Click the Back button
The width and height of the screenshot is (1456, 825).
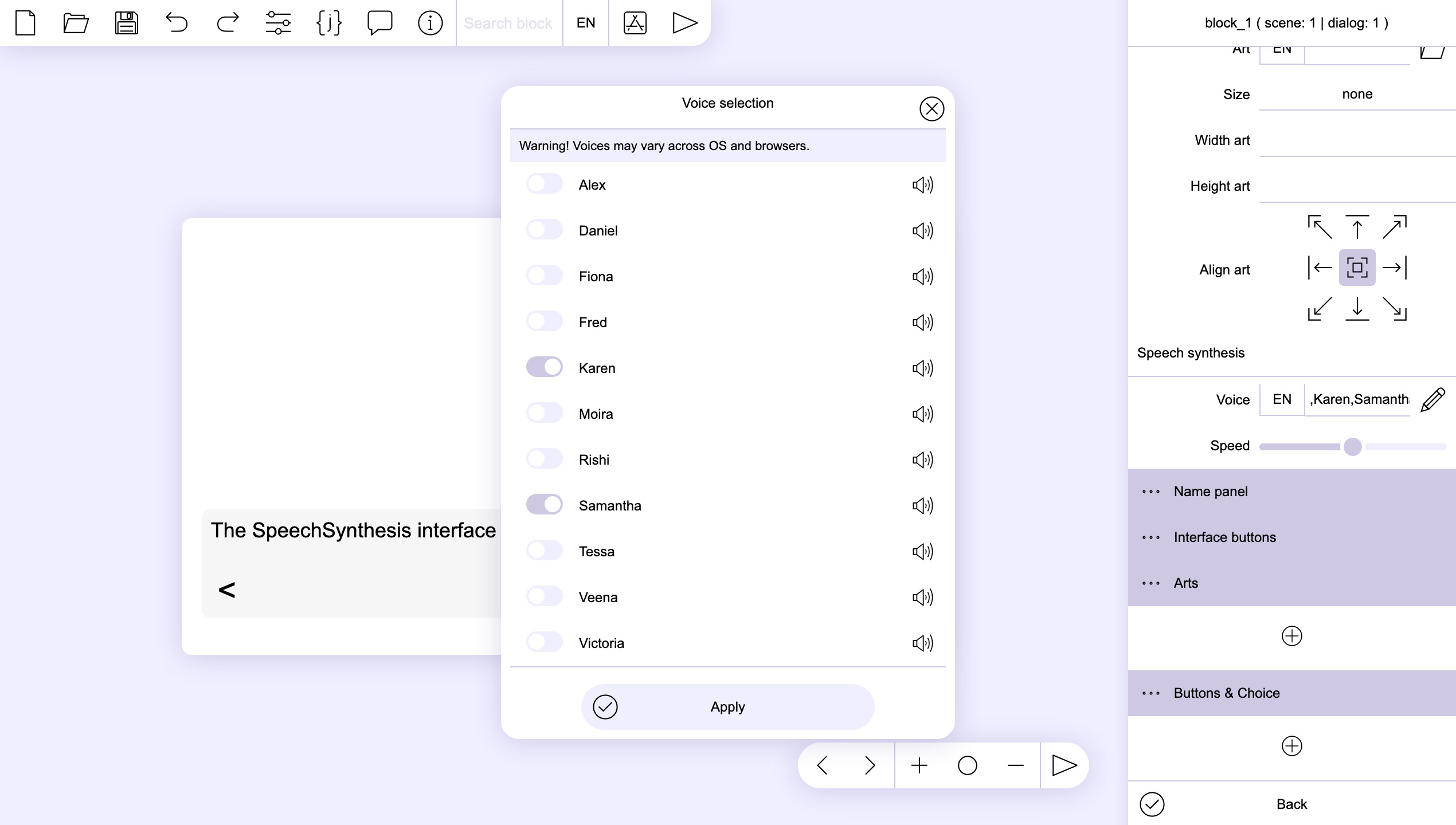(x=1291, y=804)
